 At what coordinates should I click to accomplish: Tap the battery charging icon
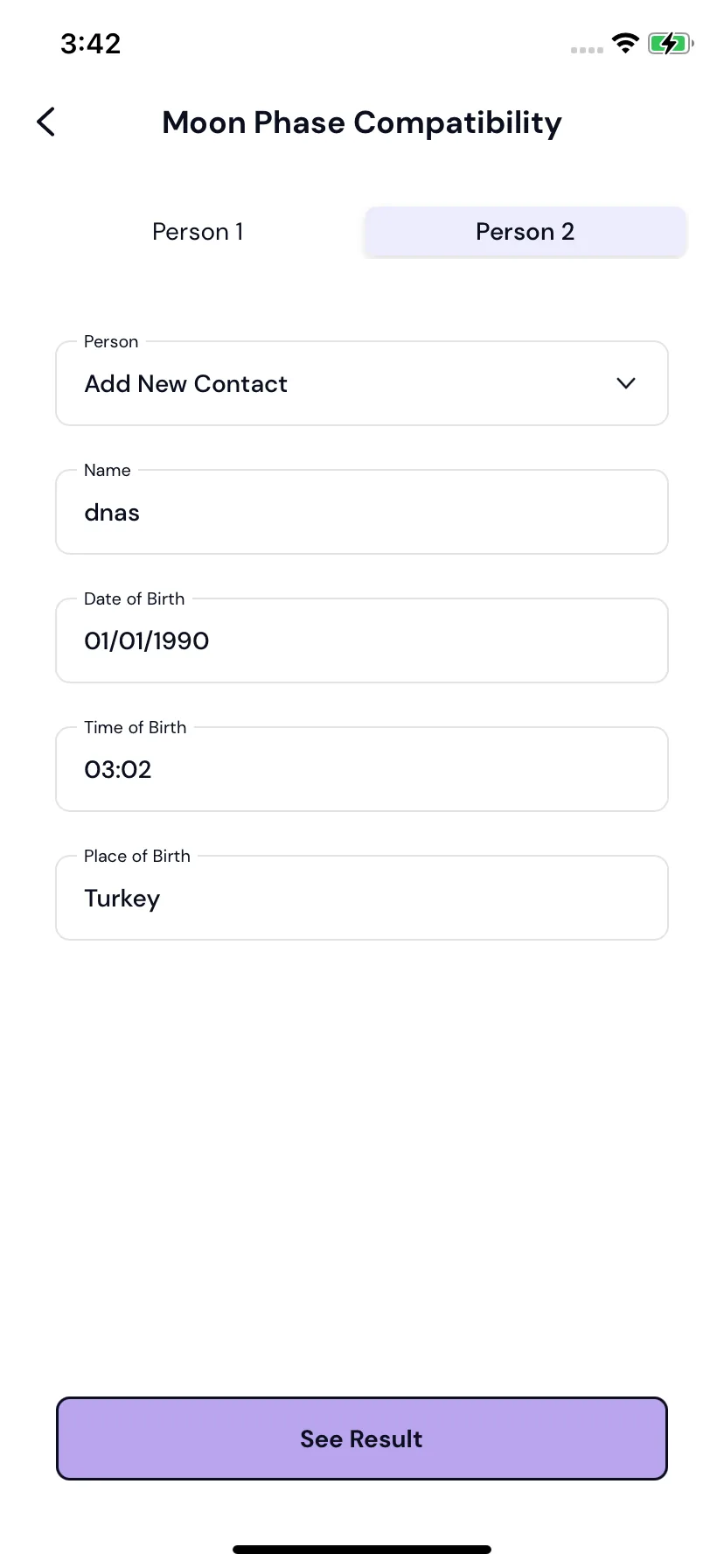[671, 43]
